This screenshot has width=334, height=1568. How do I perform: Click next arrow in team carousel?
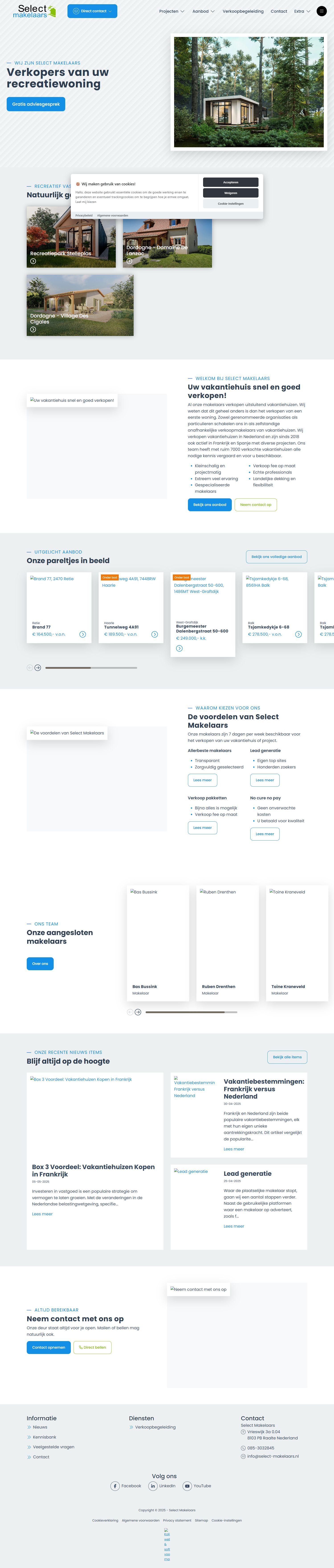(x=138, y=1012)
